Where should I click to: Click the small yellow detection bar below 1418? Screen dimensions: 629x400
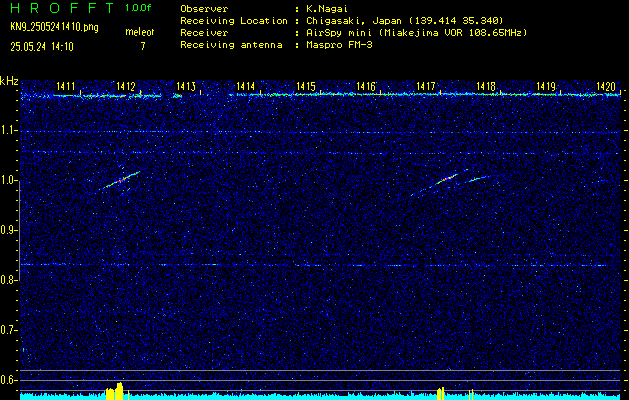(471, 394)
